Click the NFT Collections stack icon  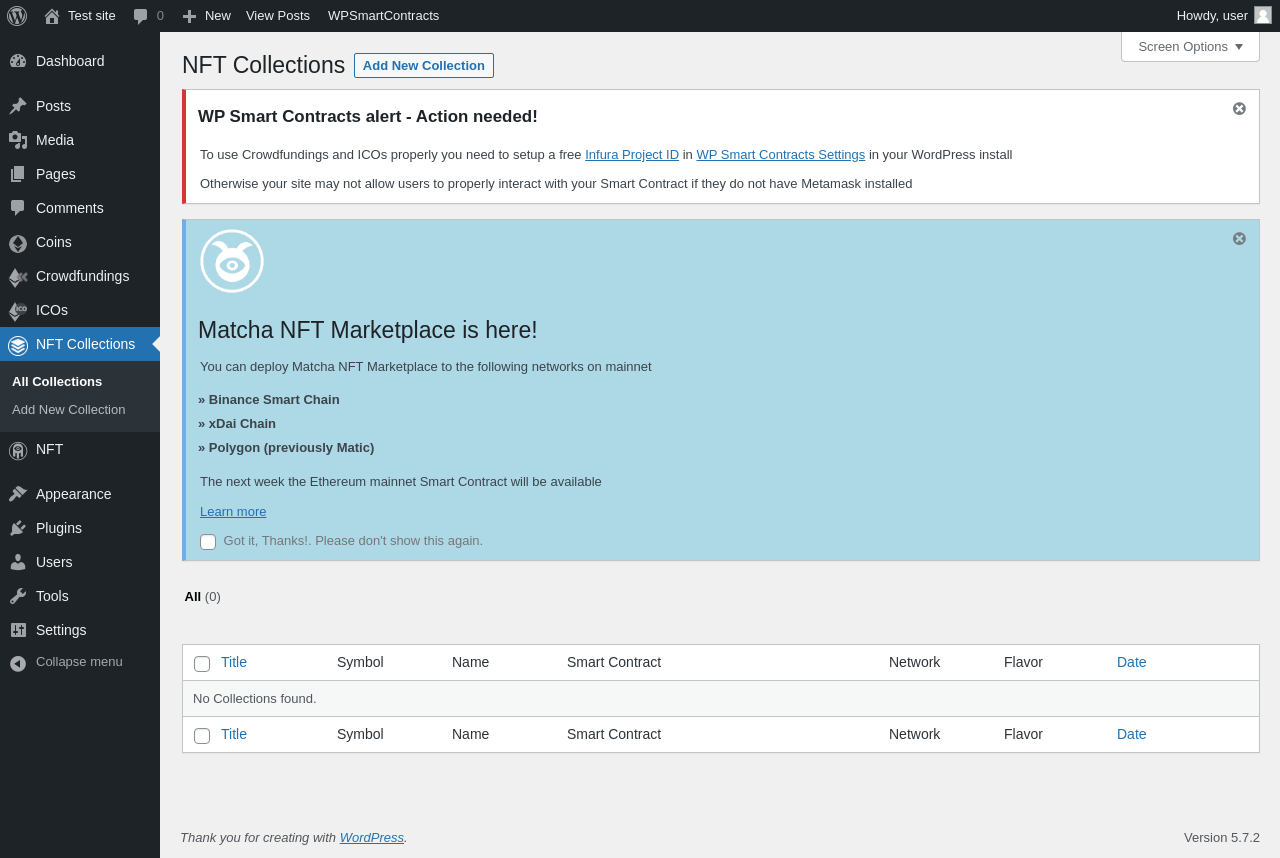18,345
